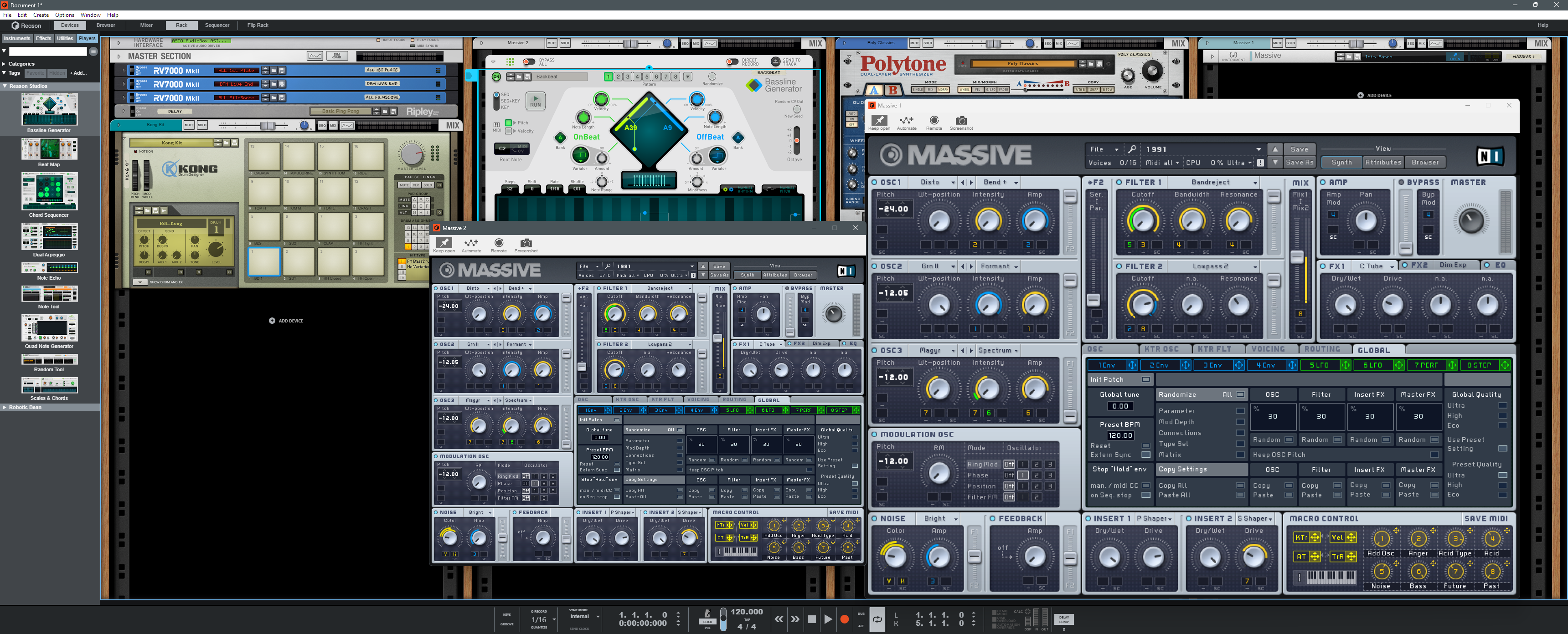Toggle NOISE section on/off in Massive 1
Screen dimensions: 1568x634
(875, 518)
